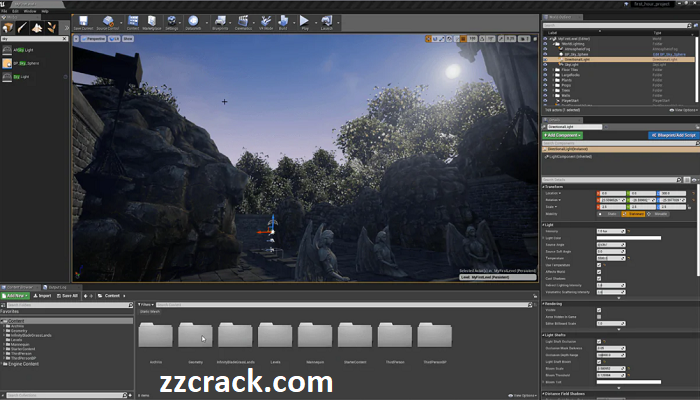Image resolution: width=700 pixels, height=400 pixels.
Task: Click the Datasmith toolbar icon
Action: [193, 22]
